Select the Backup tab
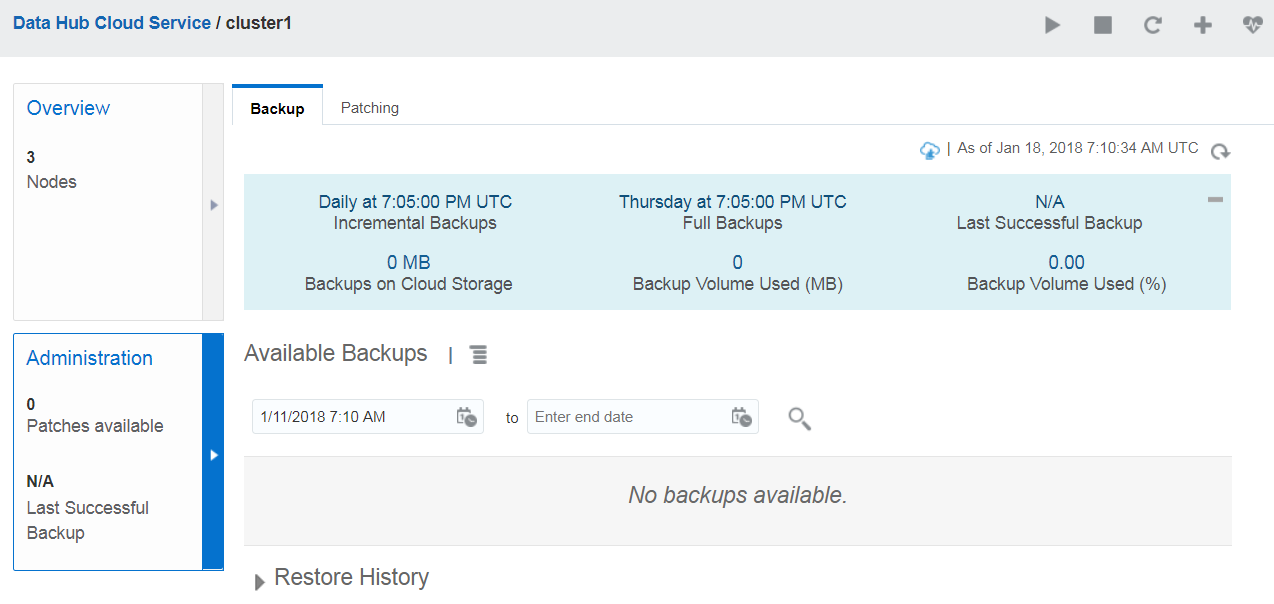Screen dimensions: 1274x604 pyautogui.click(x=277, y=108)
